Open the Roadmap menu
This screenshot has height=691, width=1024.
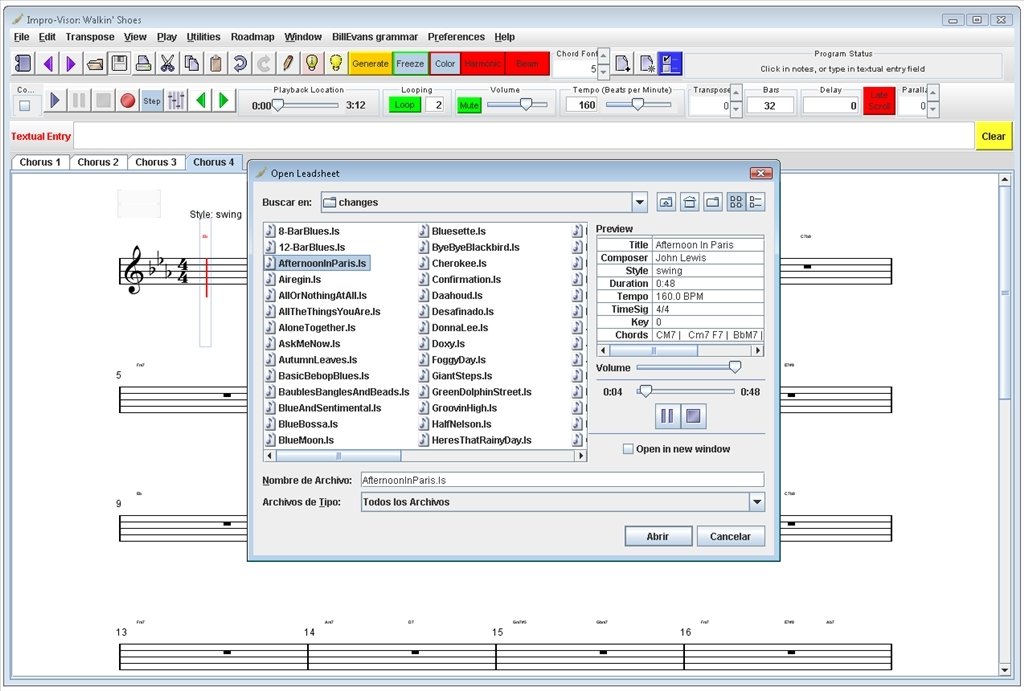coord(252,37)
